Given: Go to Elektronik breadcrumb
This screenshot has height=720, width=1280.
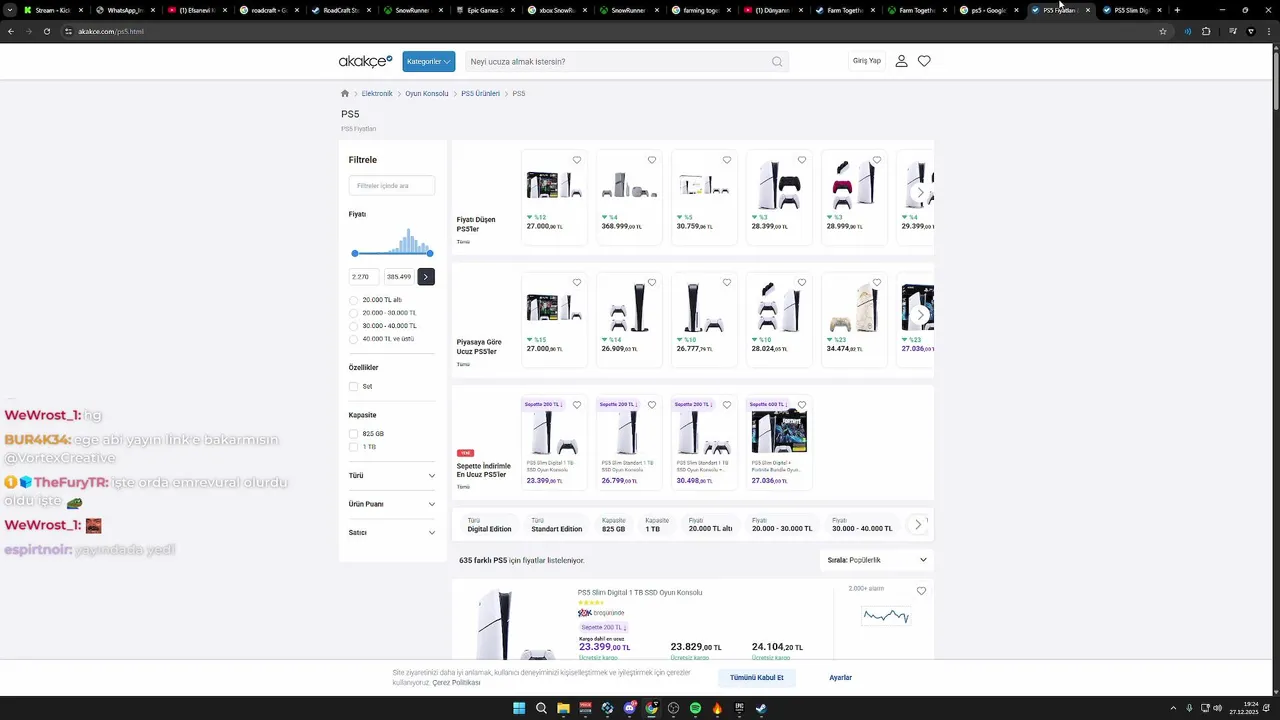Looking at the screenshot, I should click(377, 93).
